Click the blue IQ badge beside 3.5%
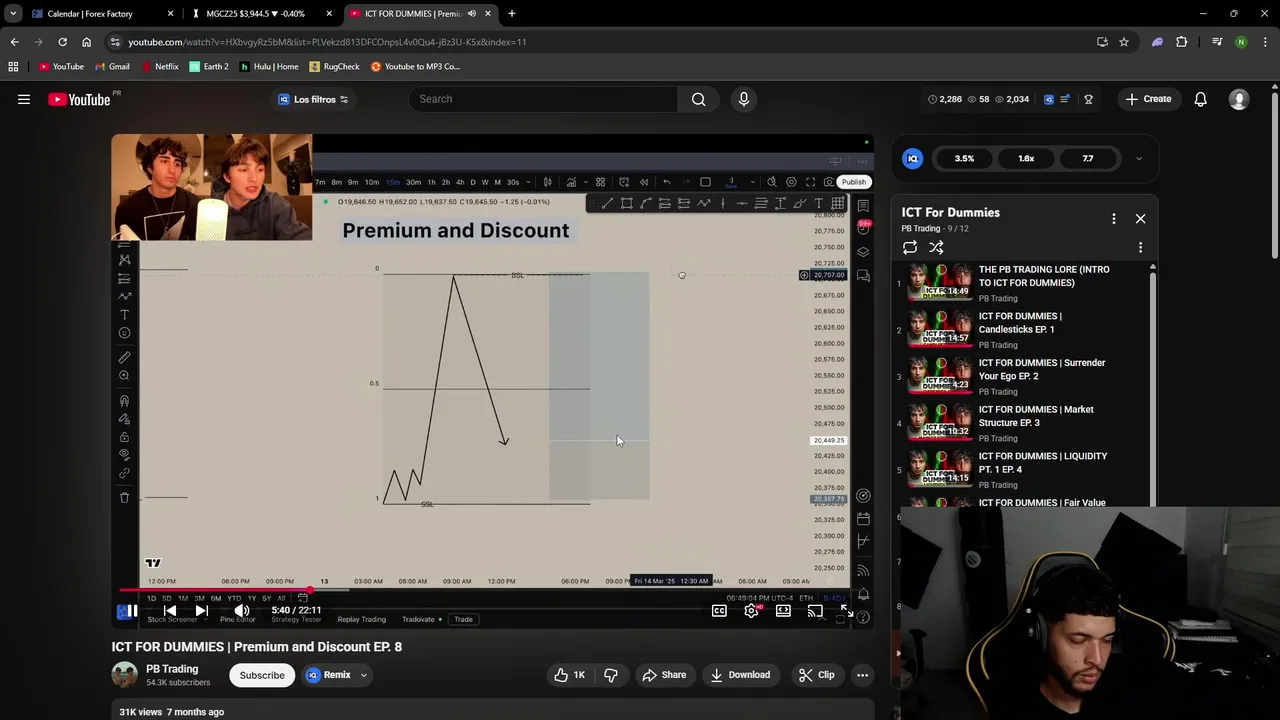The width and height of the screenshot is (1280, 720). [x=912, y=158]
